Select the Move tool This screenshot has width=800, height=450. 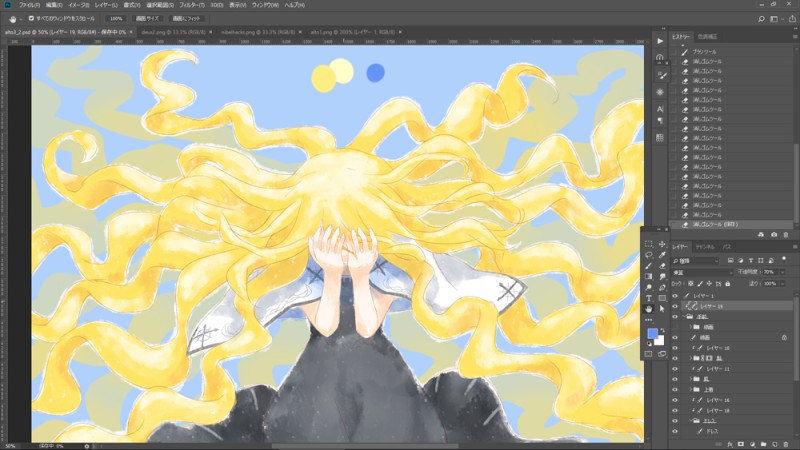(x=662, y=244)
